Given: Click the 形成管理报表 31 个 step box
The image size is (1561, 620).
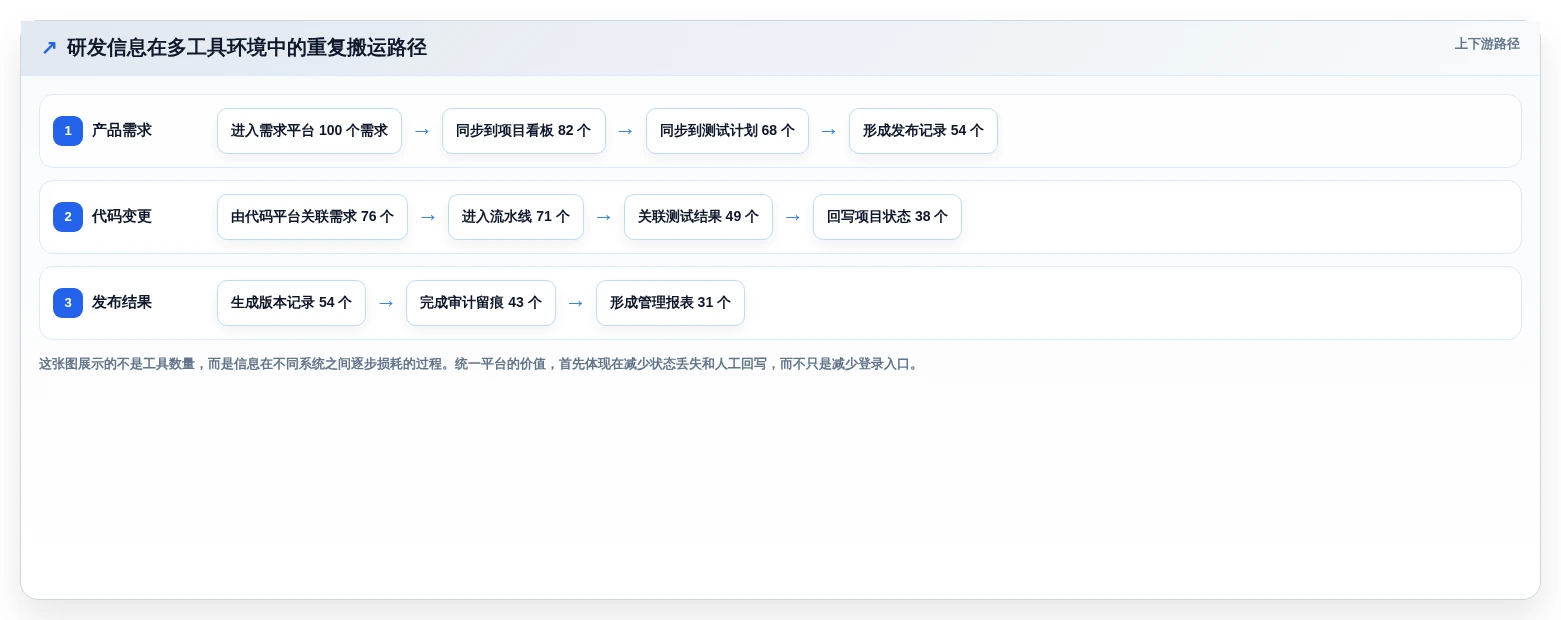Looking at the screenshot, I should [x=670, y=303].
